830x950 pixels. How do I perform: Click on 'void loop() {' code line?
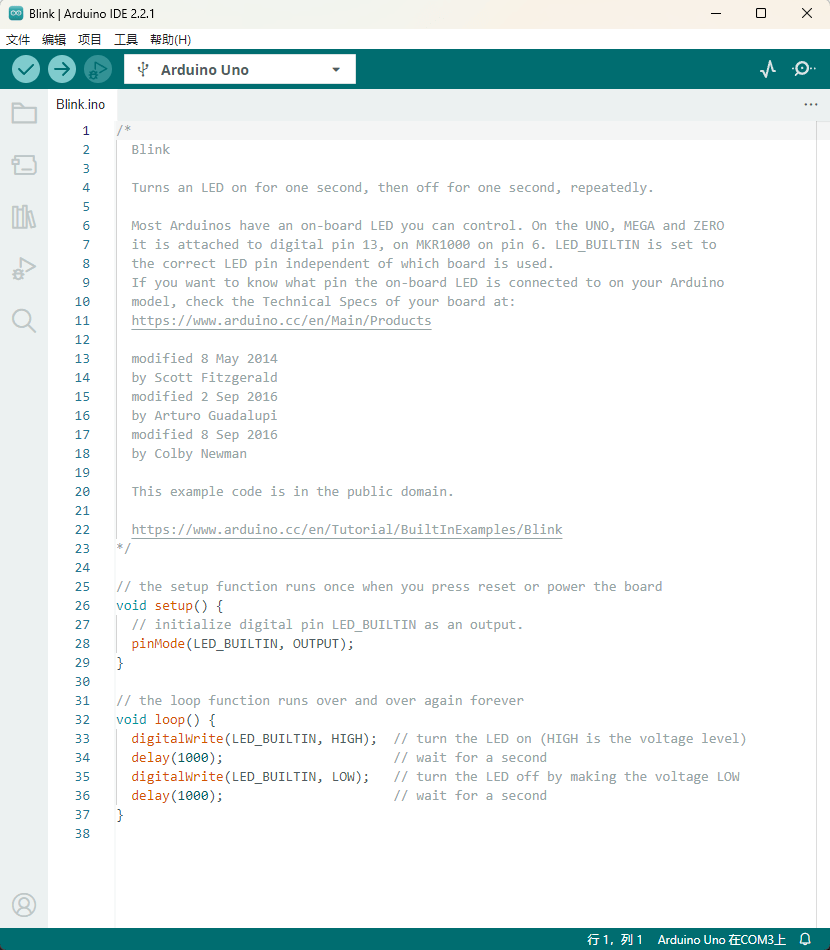tap(166, 720)
